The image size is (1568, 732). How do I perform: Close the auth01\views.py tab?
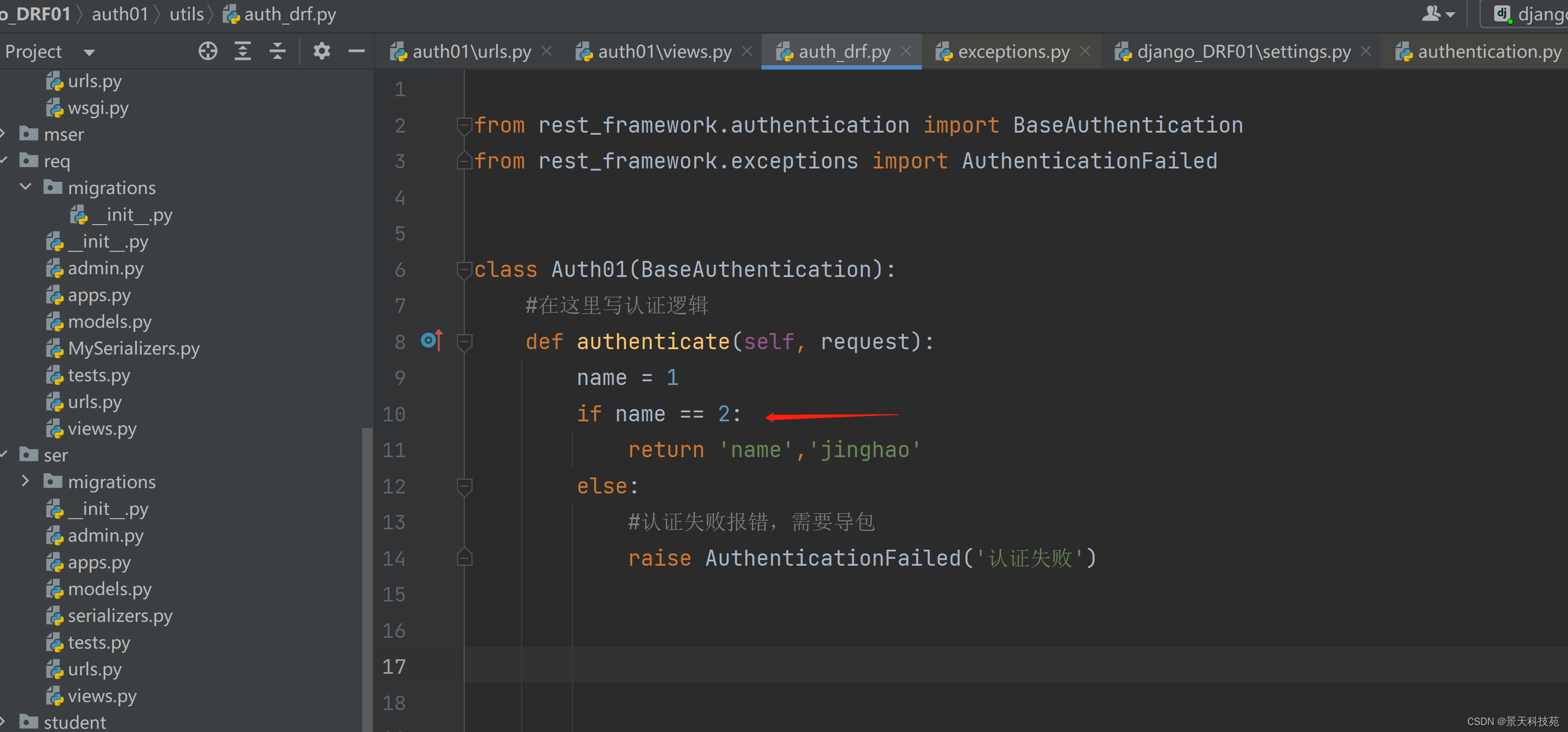click(x=747, y=51)
